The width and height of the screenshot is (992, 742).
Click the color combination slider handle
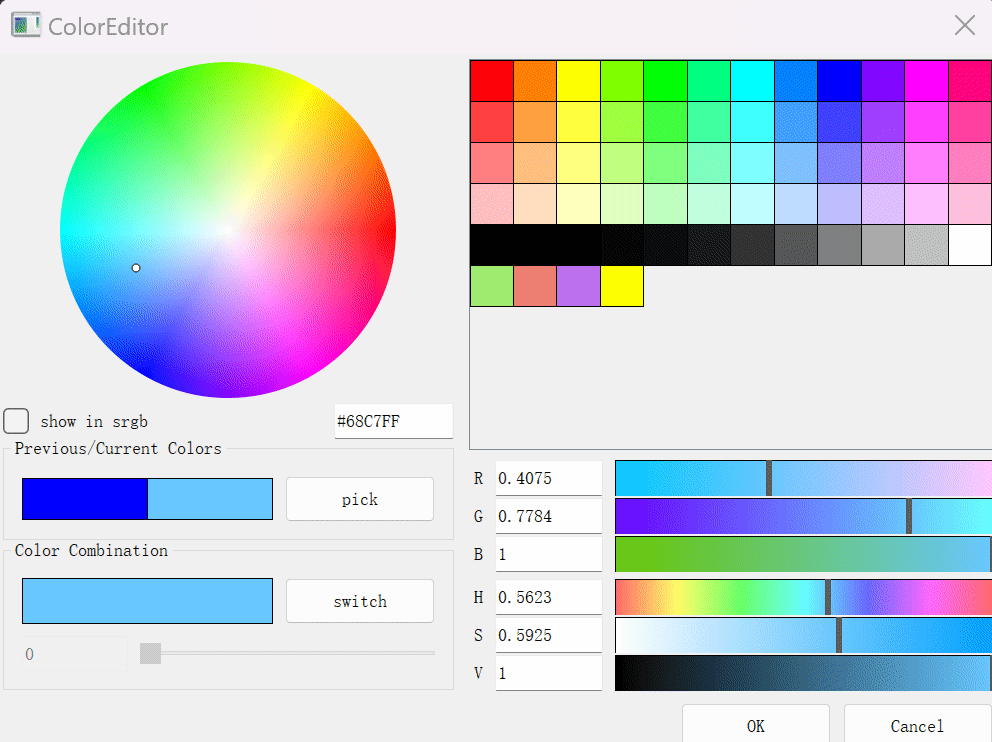[151, 653]
